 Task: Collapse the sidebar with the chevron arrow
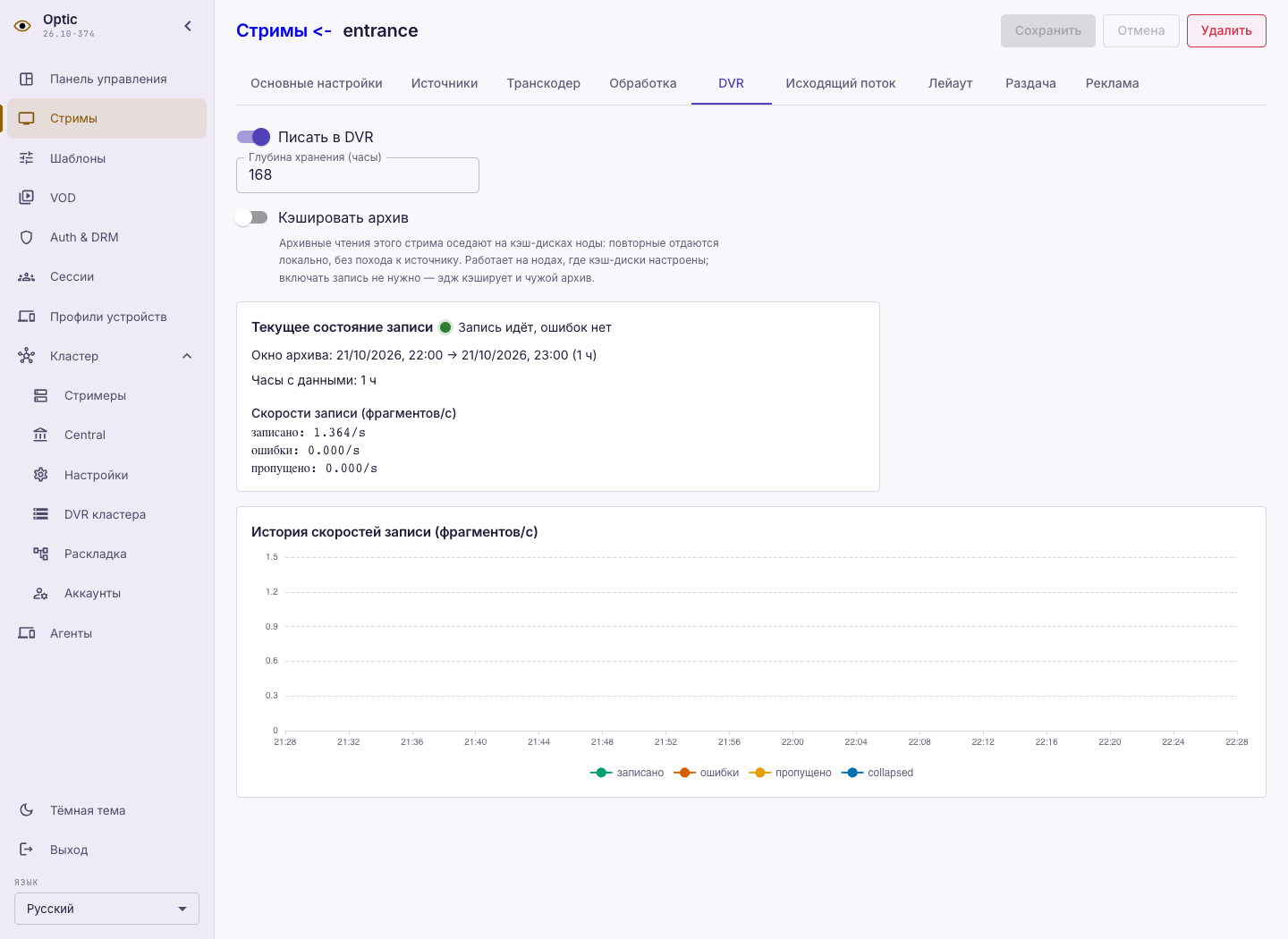pos(188,26)
